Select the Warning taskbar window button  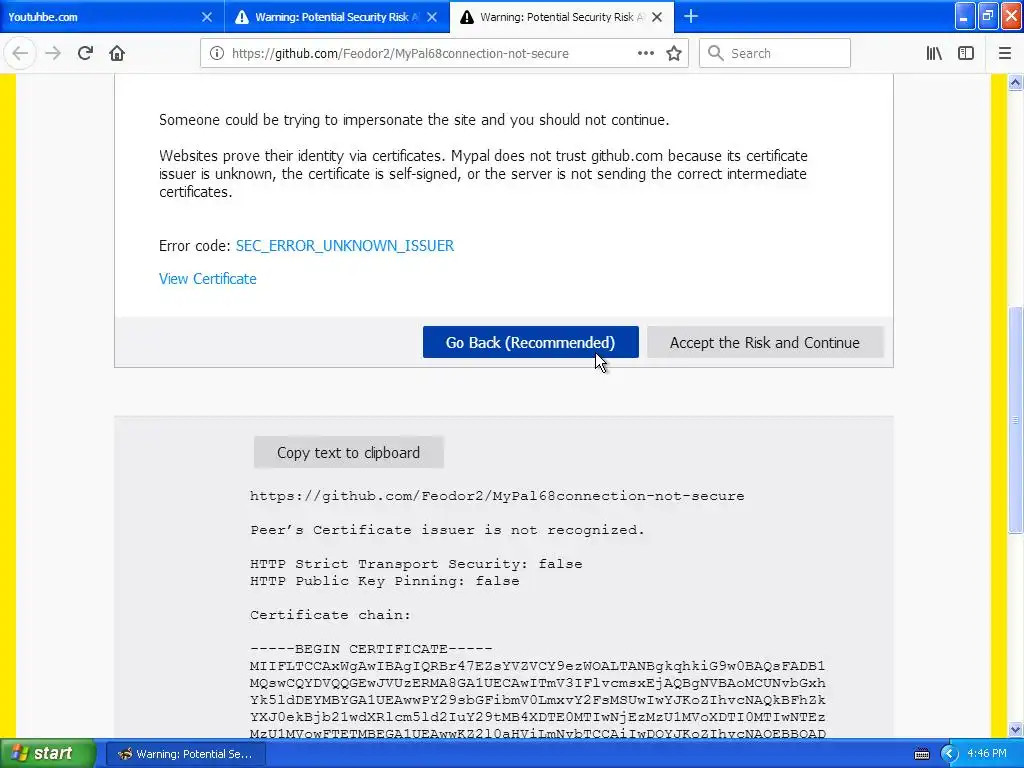tap(186, 754)
